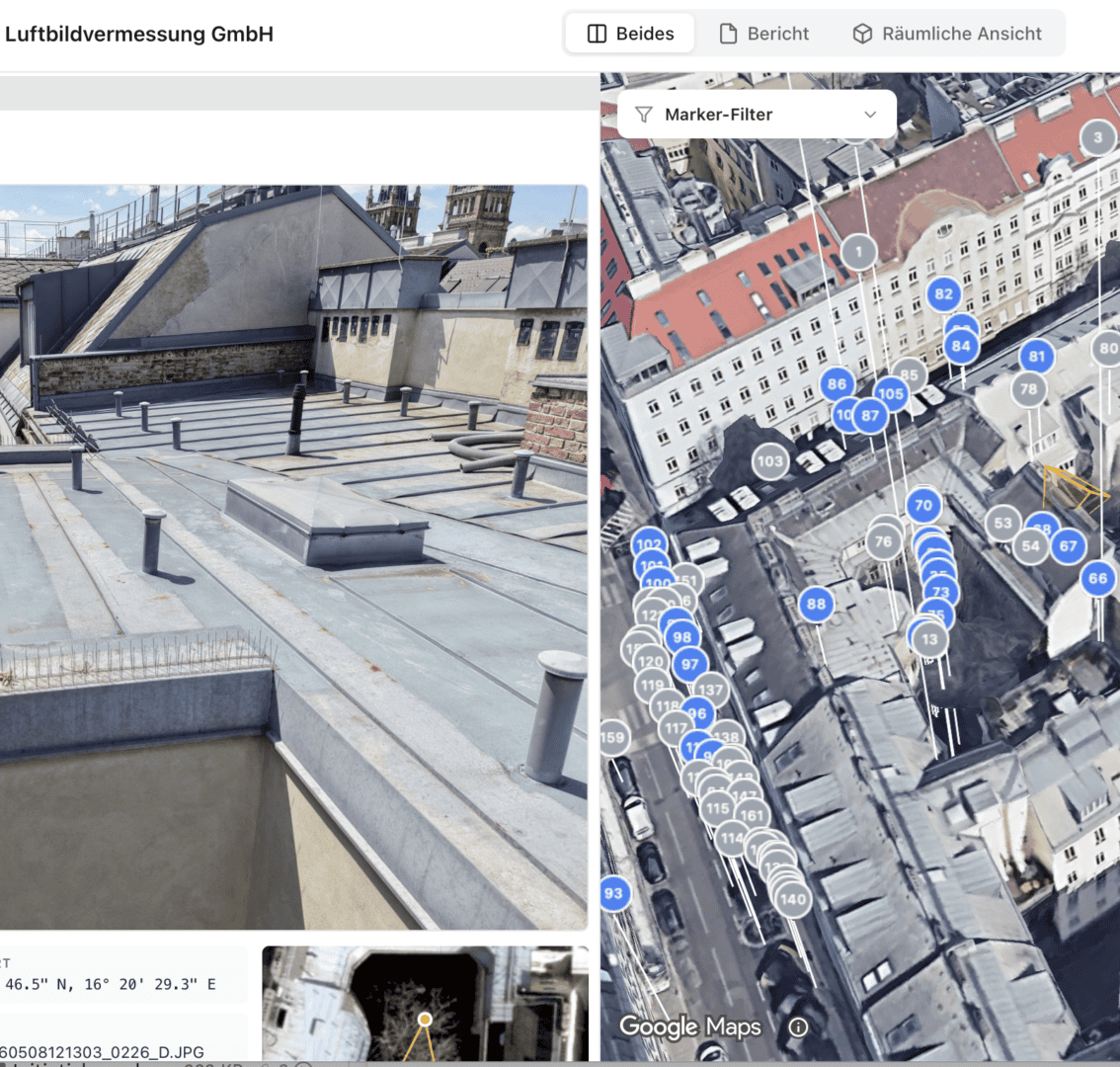This screenshot has height=1067, width=1120.
Task: Open the rooftop drone photo
Action: (293, 557)
